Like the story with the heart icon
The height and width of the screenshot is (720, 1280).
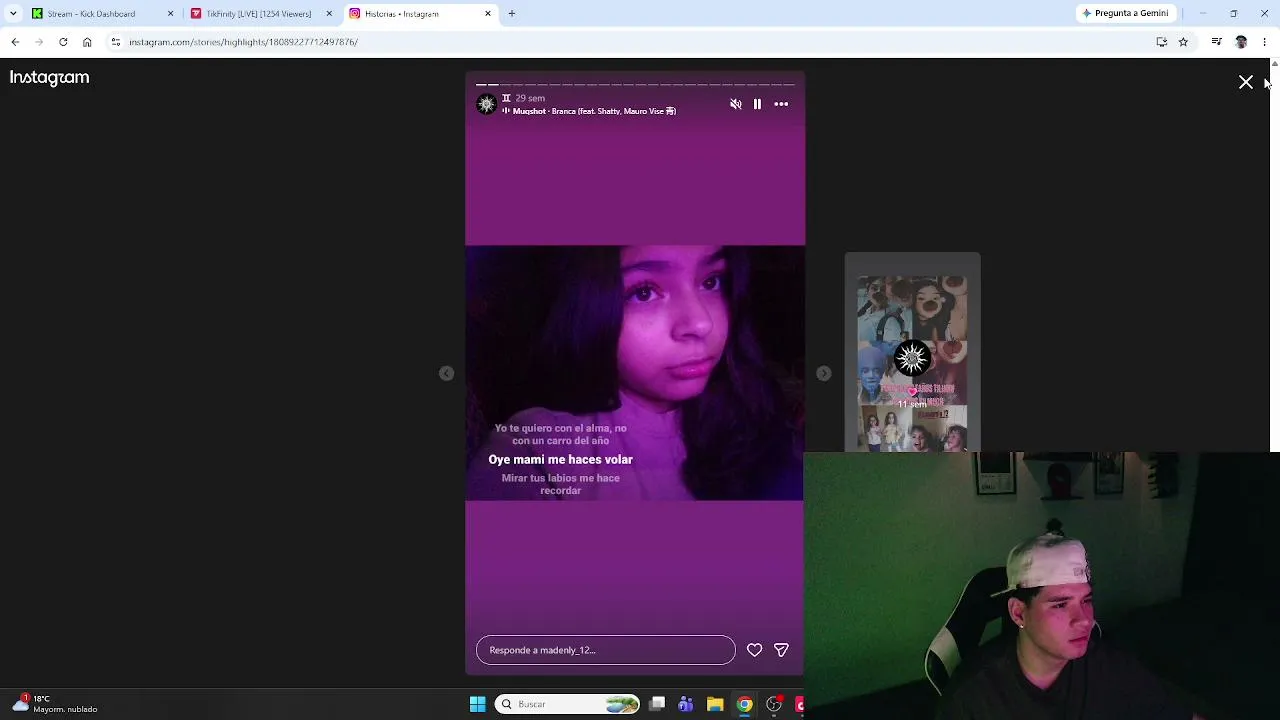tap(755, 650)
